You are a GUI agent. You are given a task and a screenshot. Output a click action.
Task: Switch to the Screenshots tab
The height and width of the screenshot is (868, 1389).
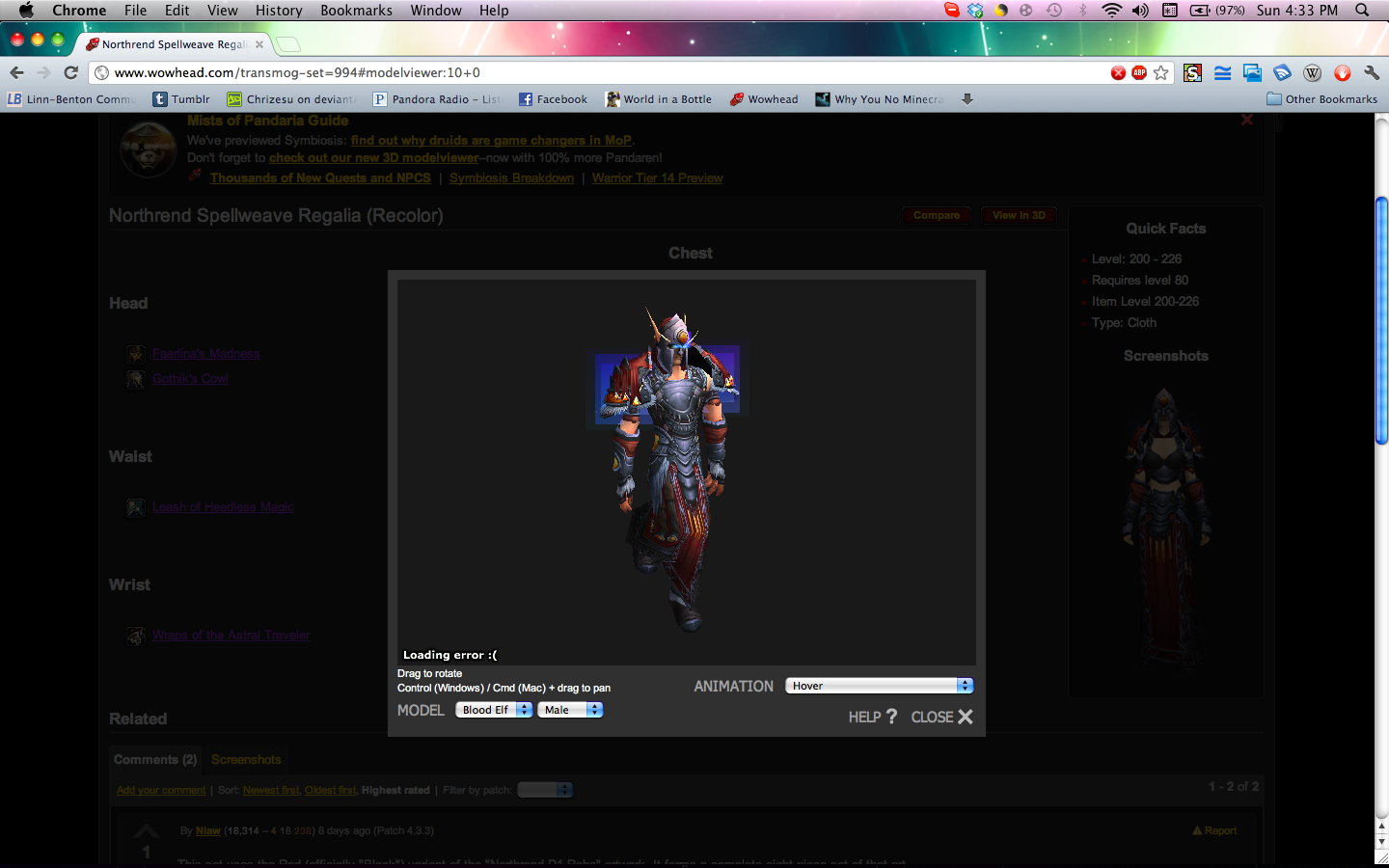click(245, 759)
